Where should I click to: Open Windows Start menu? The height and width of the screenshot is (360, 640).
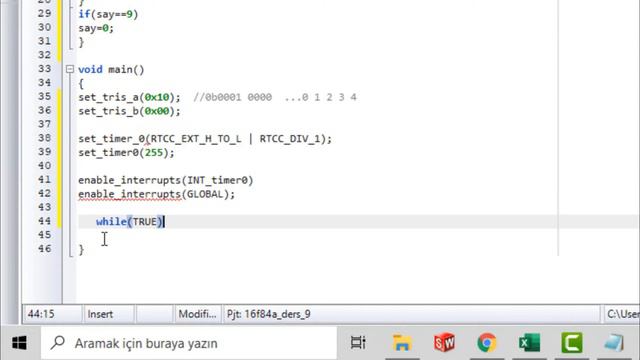(19, 343)
